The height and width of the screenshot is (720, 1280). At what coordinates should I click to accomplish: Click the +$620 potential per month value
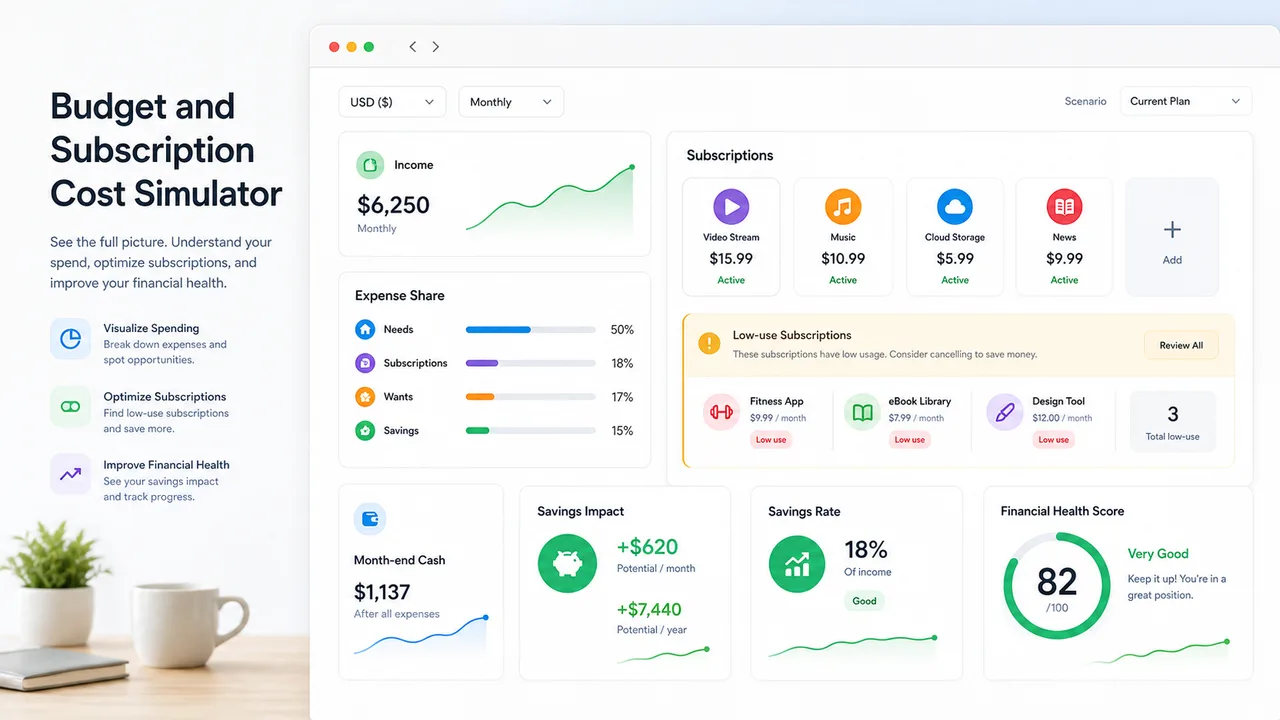pyautogui.click(x=648, y=547)
